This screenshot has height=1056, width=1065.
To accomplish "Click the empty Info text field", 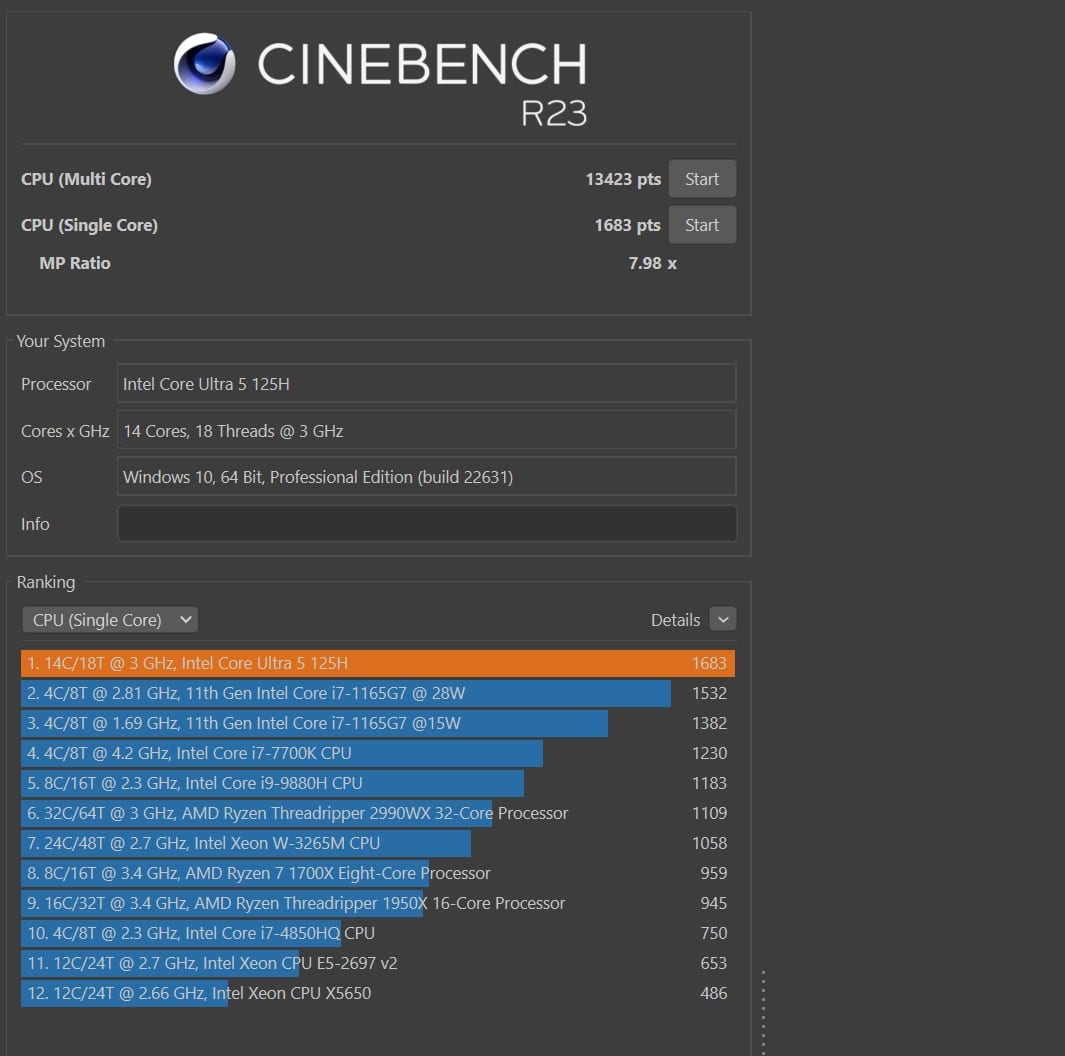I will coord(426,524).
